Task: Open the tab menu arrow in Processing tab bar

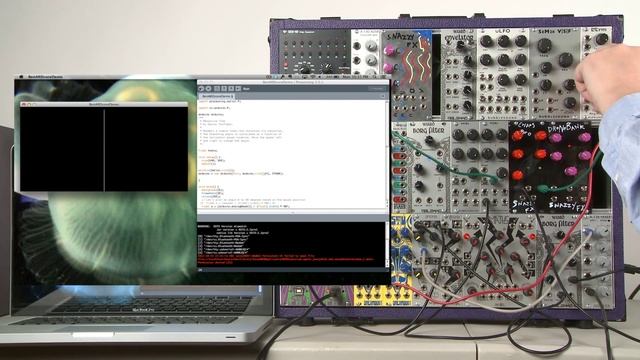Action: pyautogui.click(x=382, y=96)
